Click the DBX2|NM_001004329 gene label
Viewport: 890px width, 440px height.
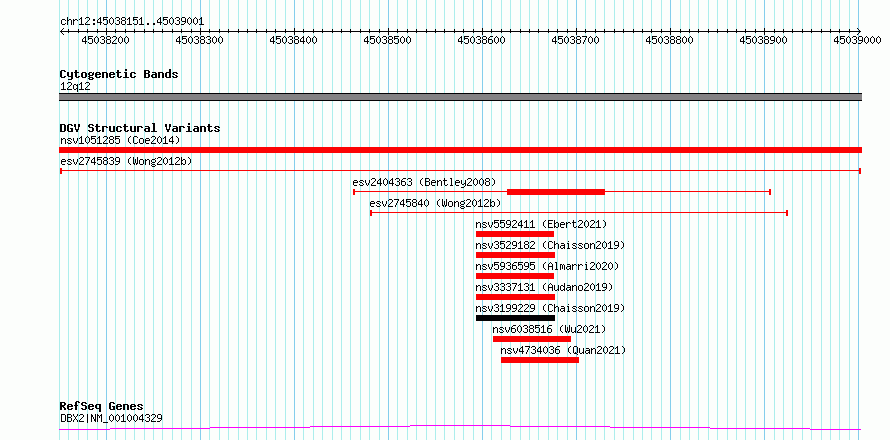[111, 419]
